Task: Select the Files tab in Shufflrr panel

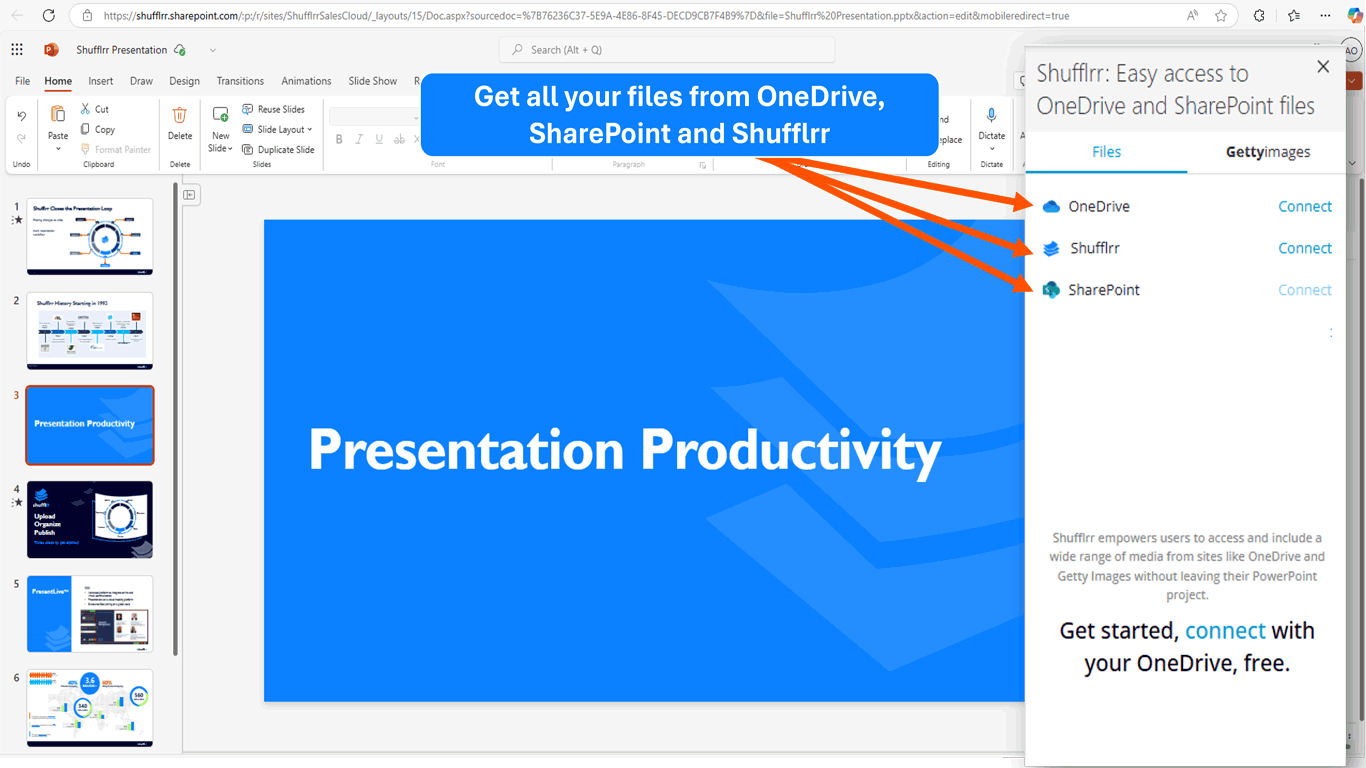Action: [x=1106, y=152]
